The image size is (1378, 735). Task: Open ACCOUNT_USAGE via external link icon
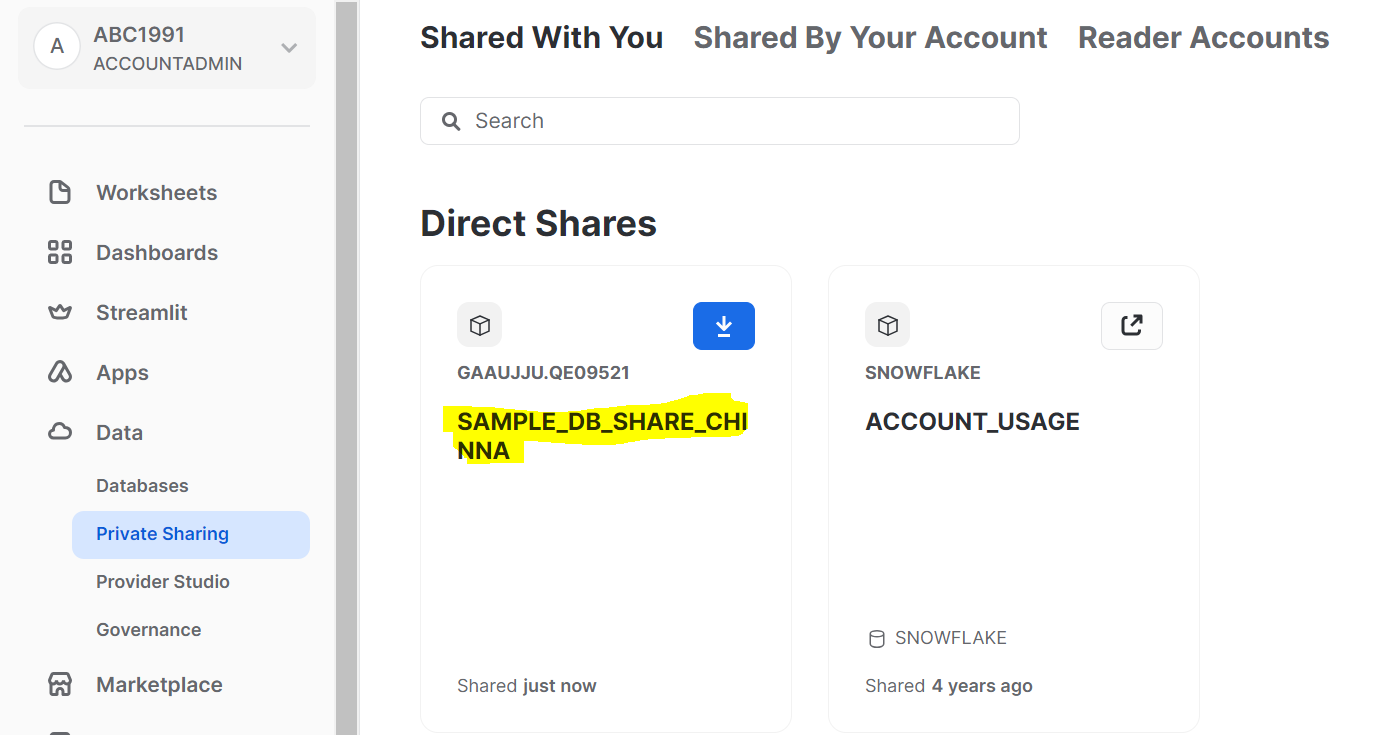pyautogui.click(x=1131, y=326)
